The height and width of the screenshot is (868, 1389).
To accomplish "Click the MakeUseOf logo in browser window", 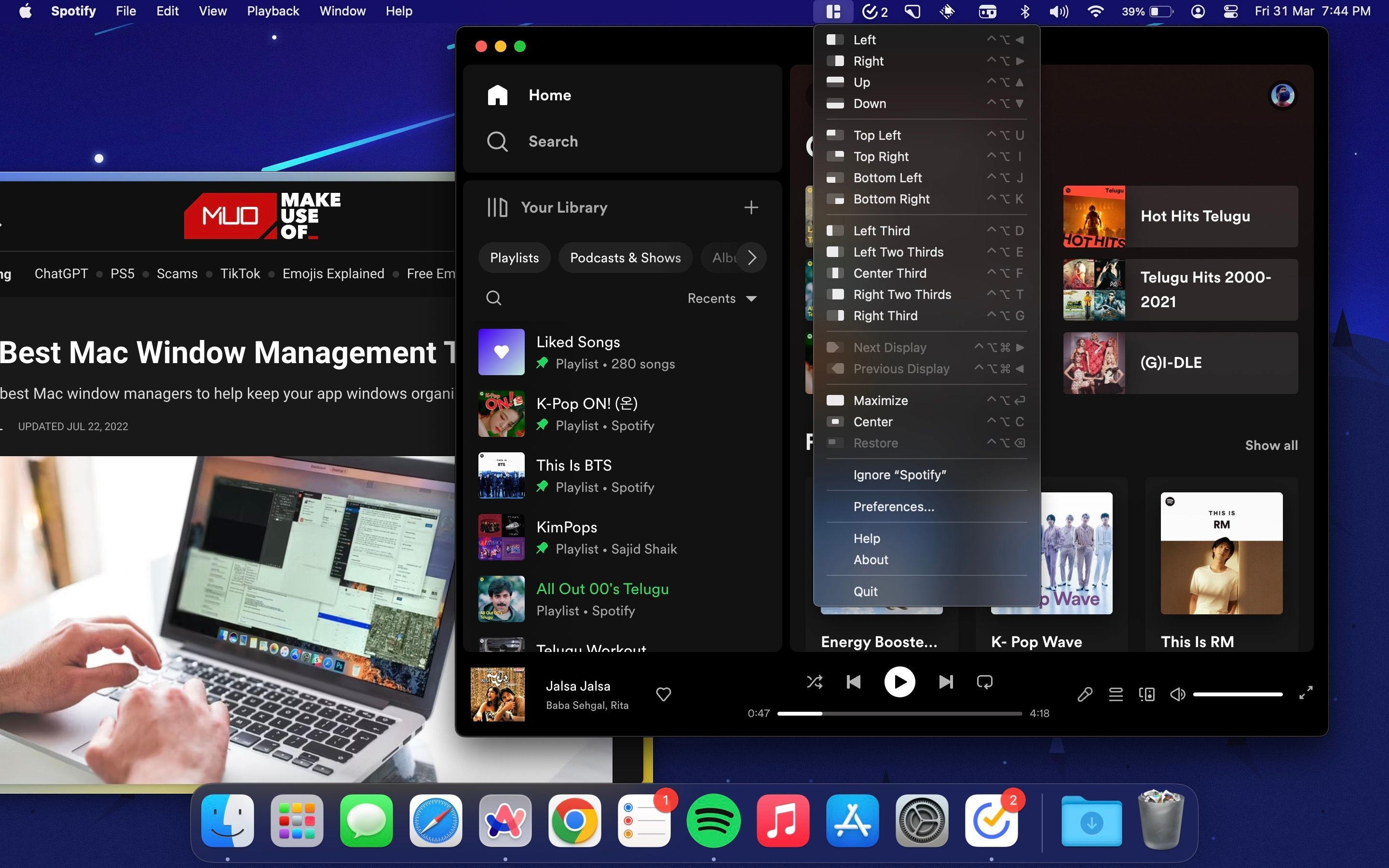I will click(262, 216).
